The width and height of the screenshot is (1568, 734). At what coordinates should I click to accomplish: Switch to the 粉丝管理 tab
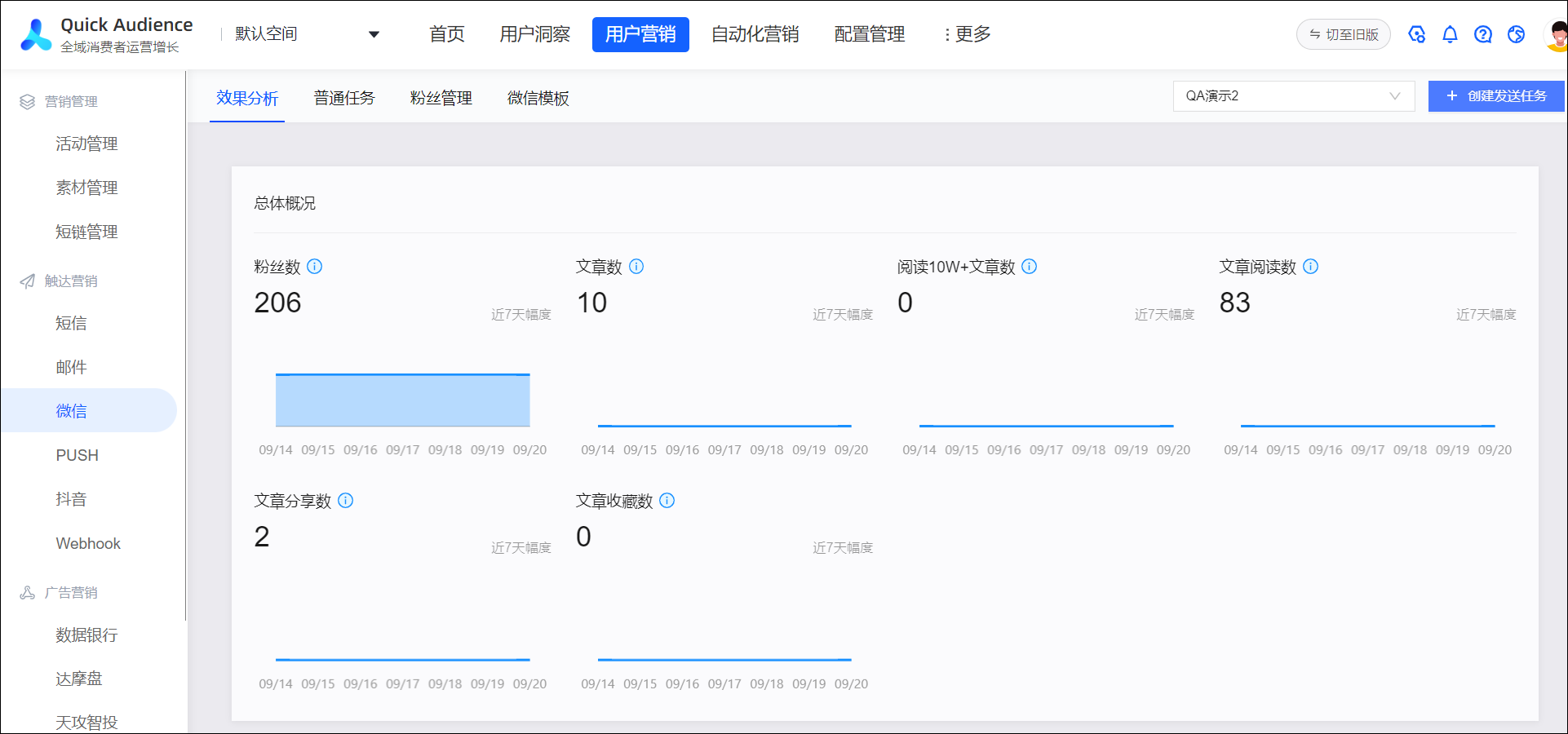click(x=441, y=99)
